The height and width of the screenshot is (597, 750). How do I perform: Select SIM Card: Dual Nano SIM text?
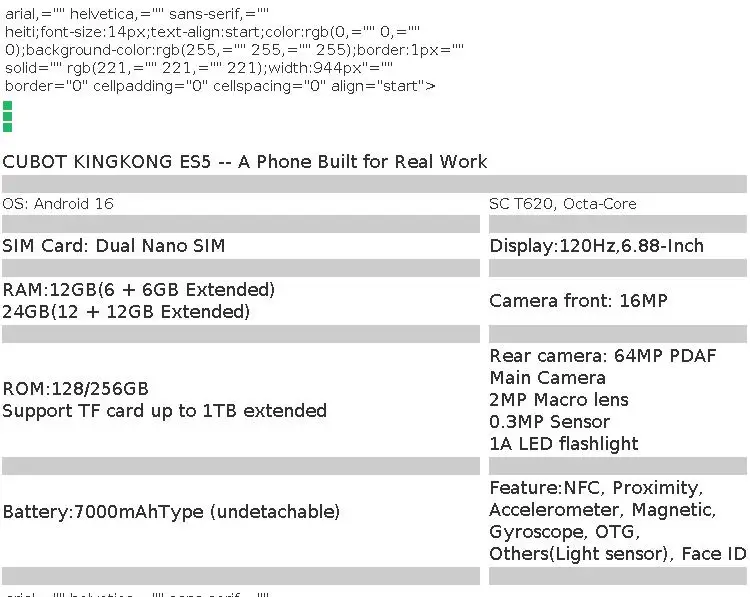click(113, 246)
